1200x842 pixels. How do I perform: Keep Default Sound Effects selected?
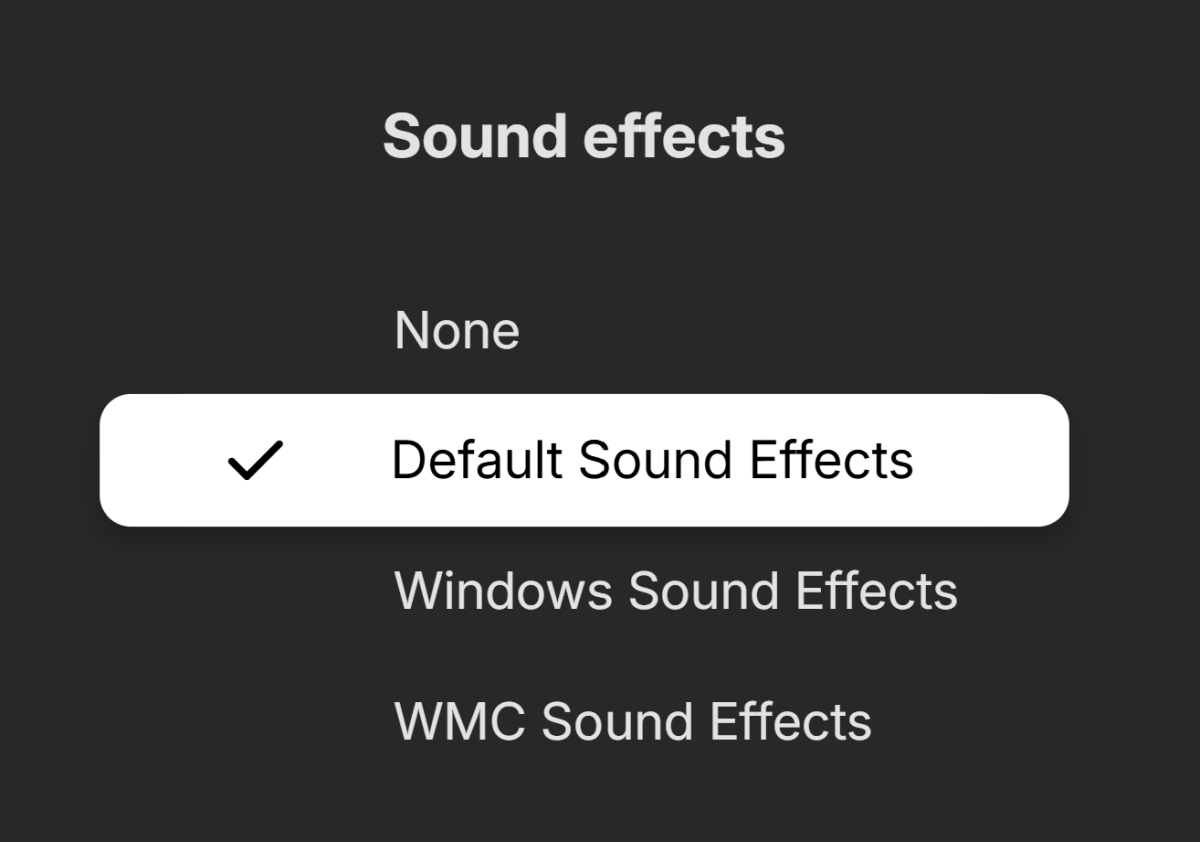[652, 461]
